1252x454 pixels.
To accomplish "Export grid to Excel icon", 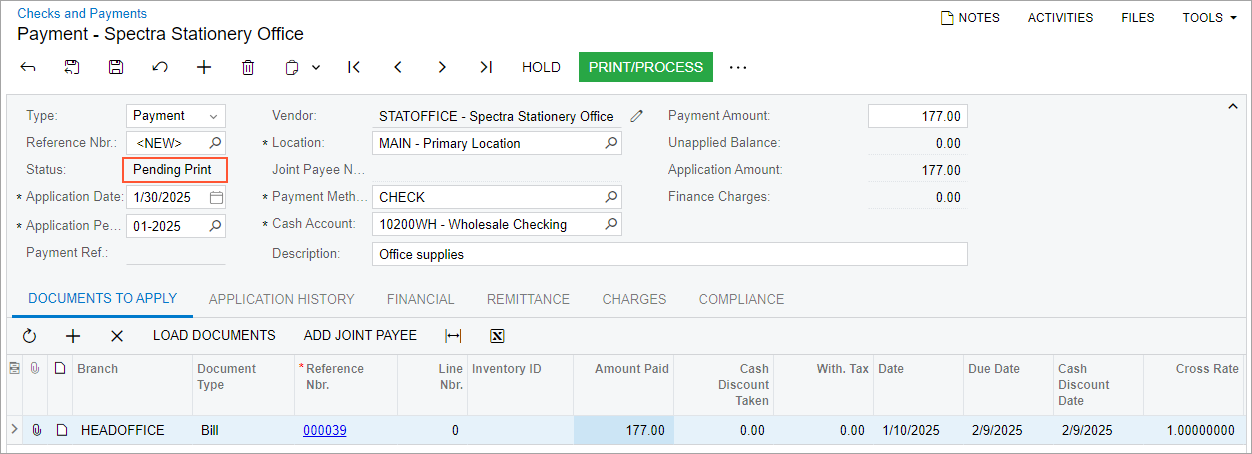I will (497, 336).
